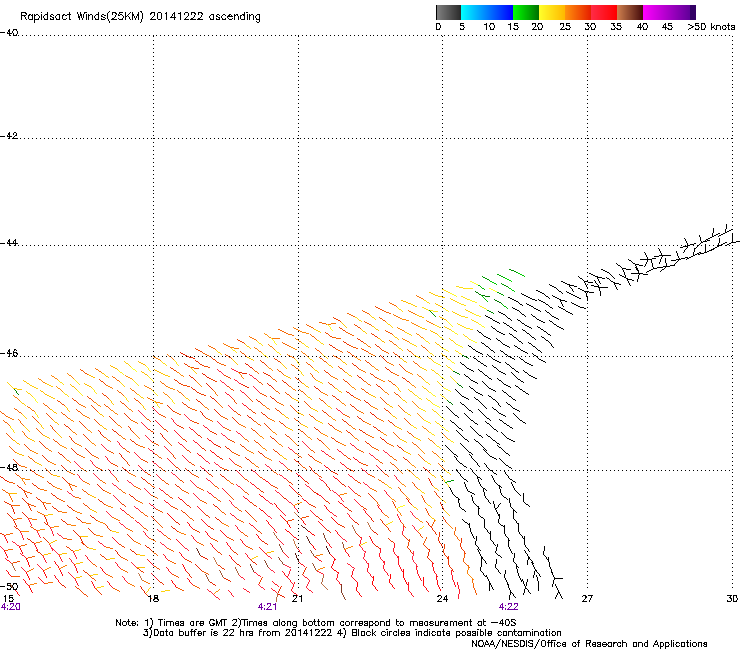Click the longitude label '15'
740x650 pixels.
(8, 599)
